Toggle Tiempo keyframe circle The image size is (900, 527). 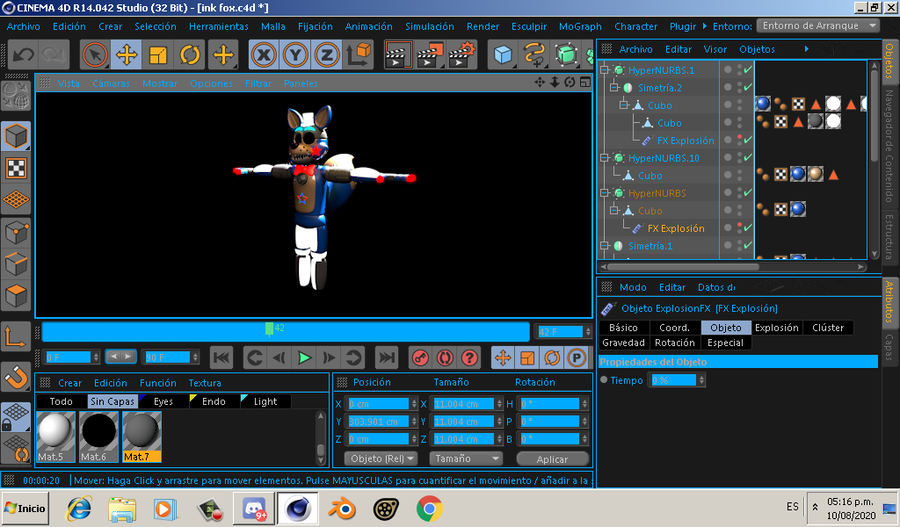coord(604,379)
